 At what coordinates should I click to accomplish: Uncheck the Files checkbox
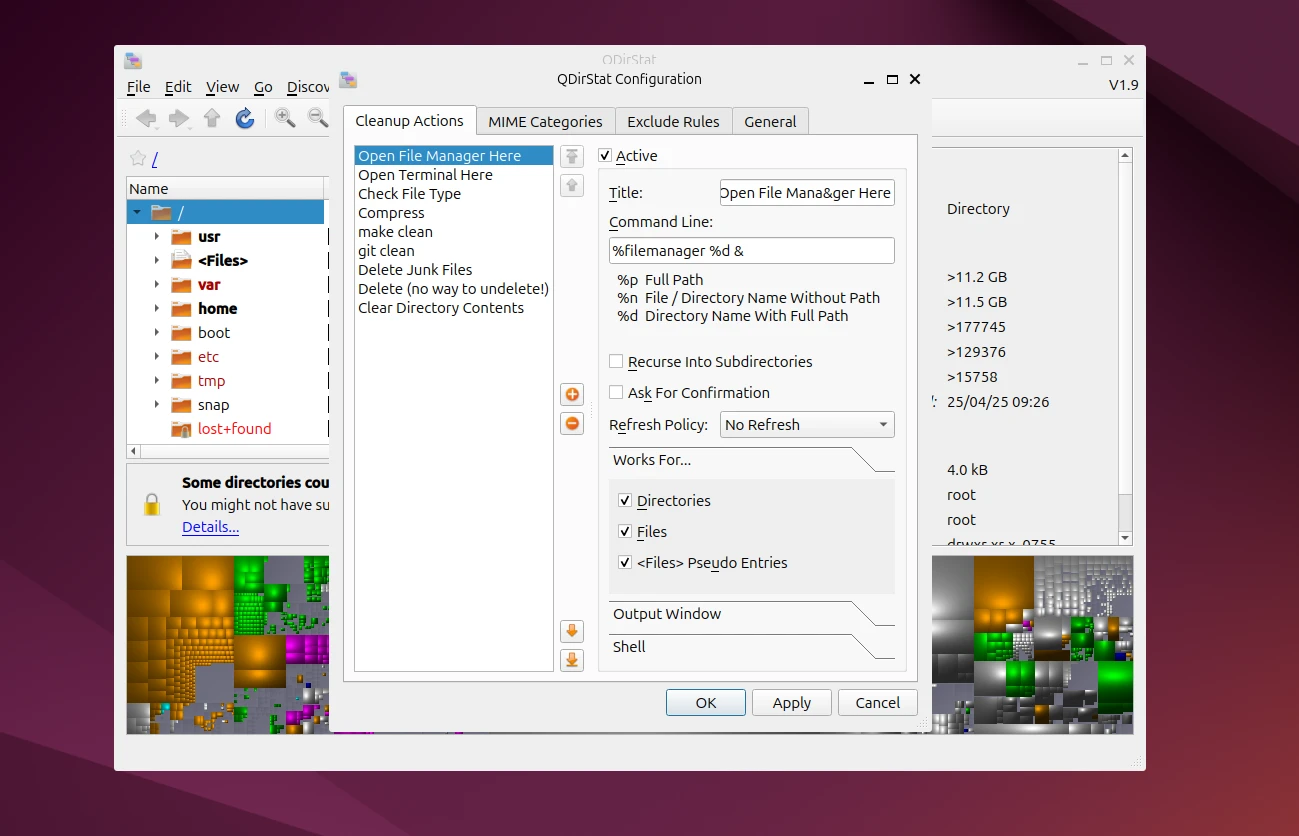[625, 531]
